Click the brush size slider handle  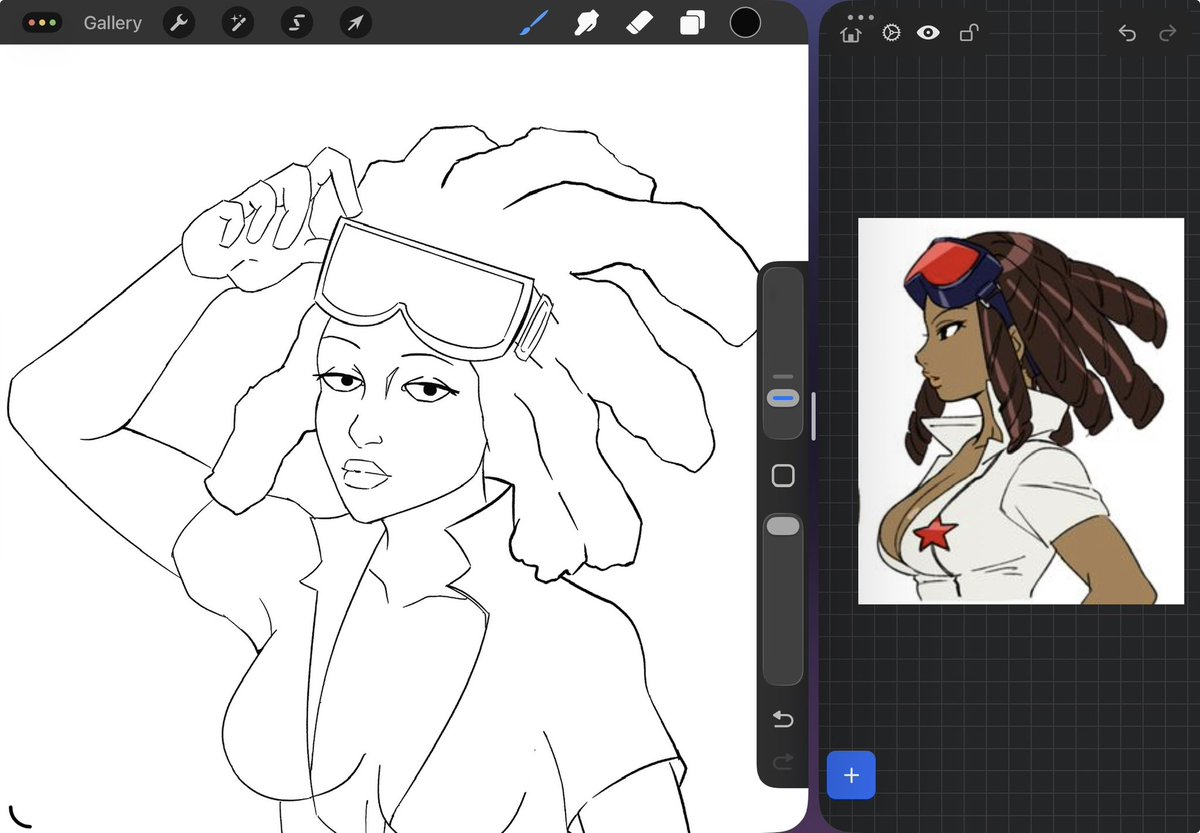(x=783, y=398)
